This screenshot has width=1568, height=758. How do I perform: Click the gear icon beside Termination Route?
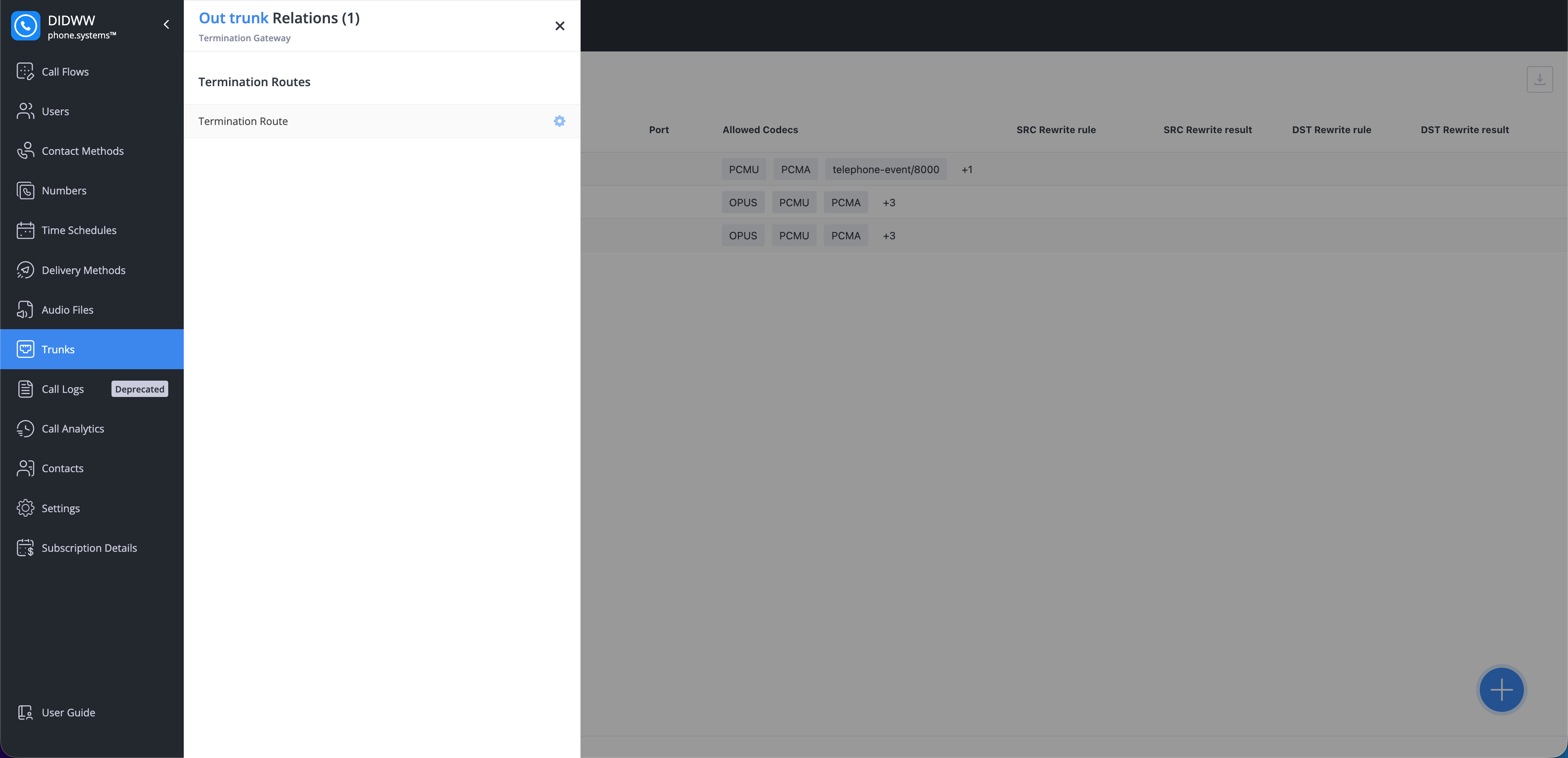click(x=559, y=121)
